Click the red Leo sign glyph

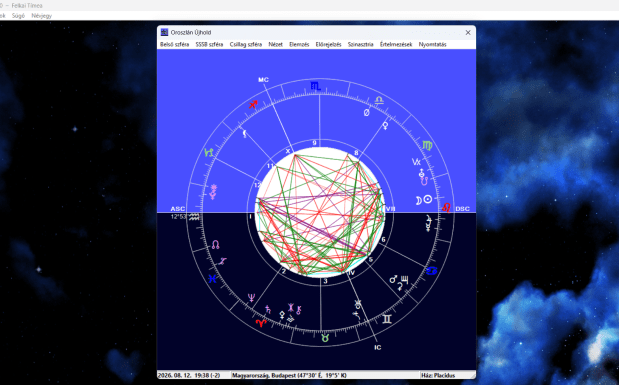coord(446,207)
